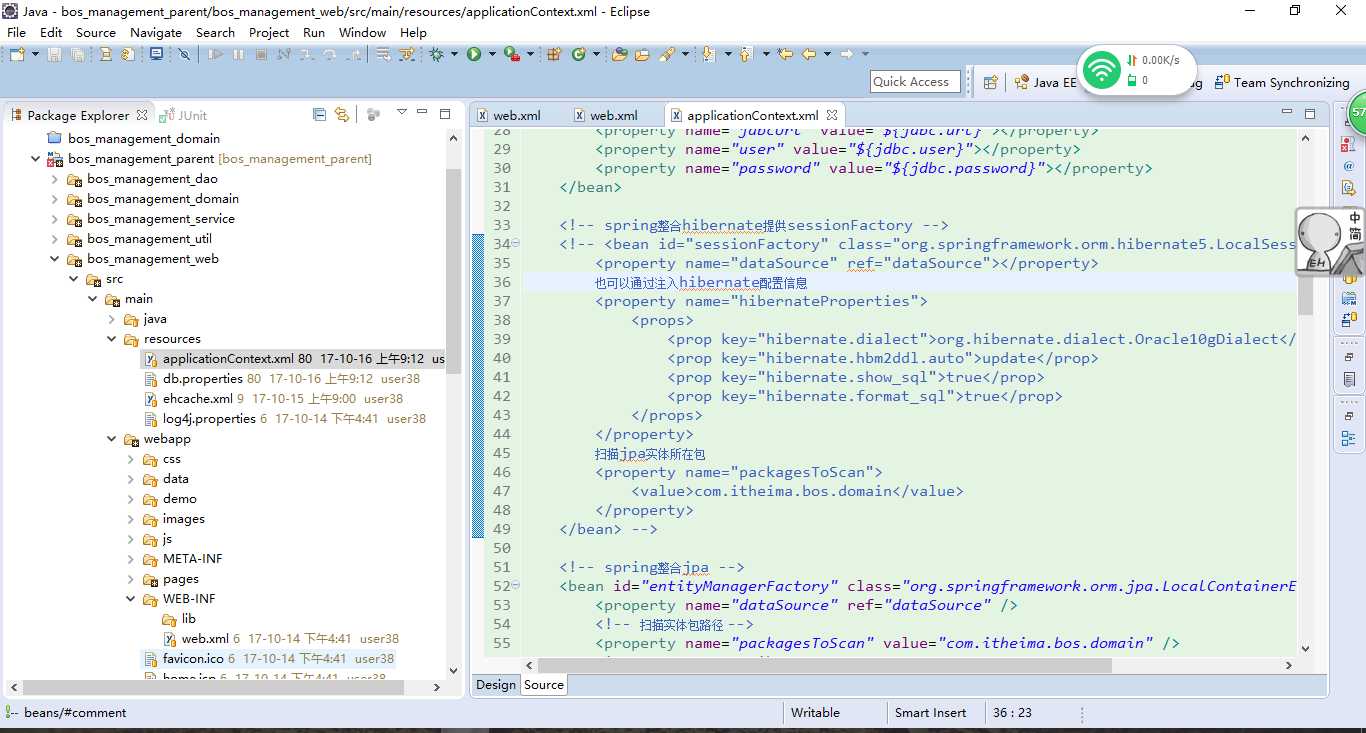Switch to the Design tab
The width and height of the screenshot is (1366, 733).
point(496,685)
